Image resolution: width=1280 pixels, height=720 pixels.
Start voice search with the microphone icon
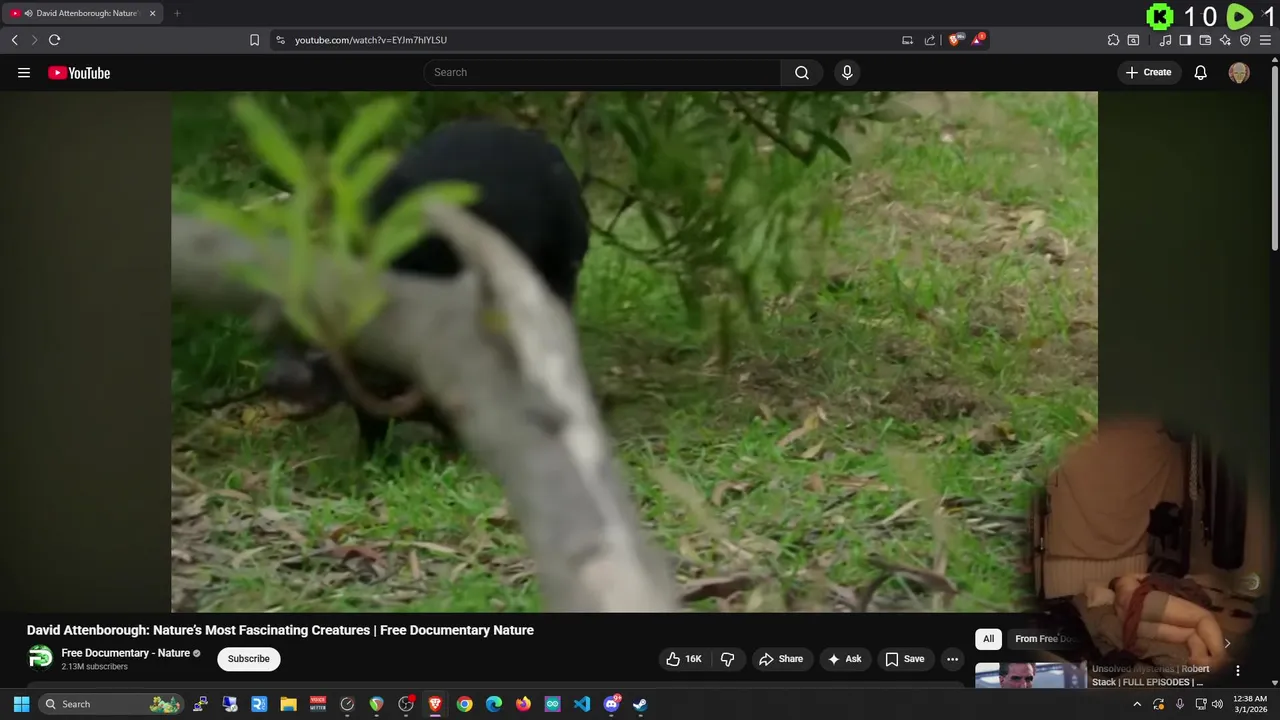[847, 72]
